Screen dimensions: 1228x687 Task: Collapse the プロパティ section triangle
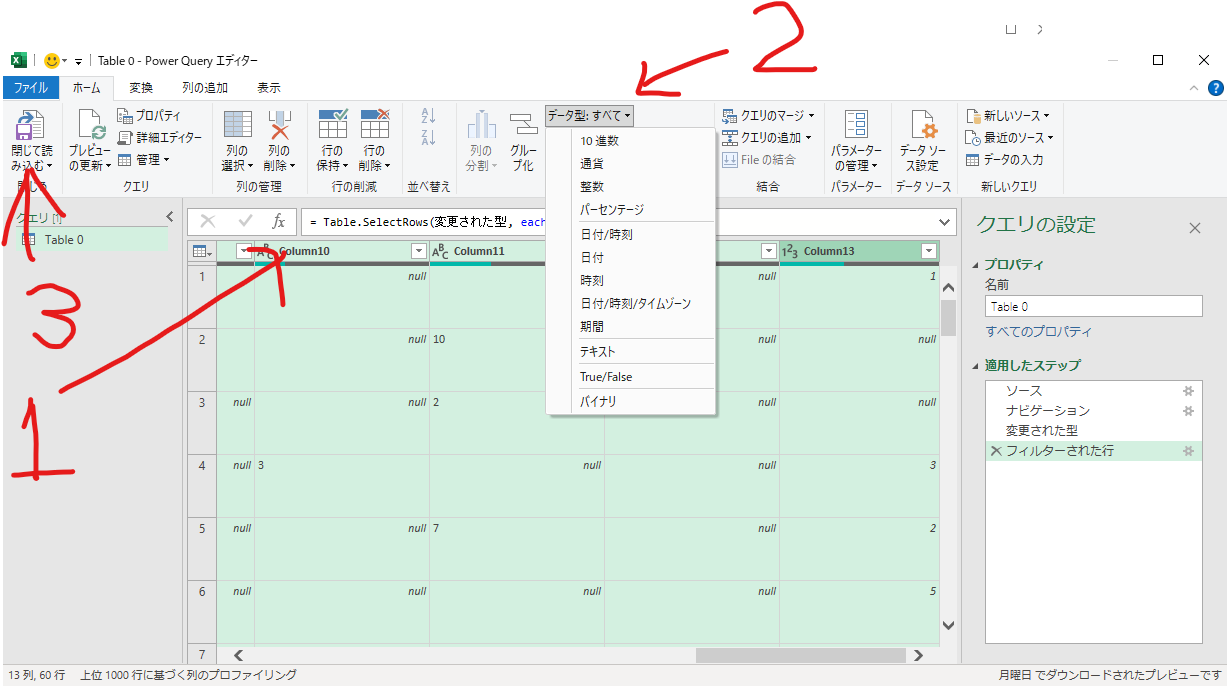pos(975,265)
